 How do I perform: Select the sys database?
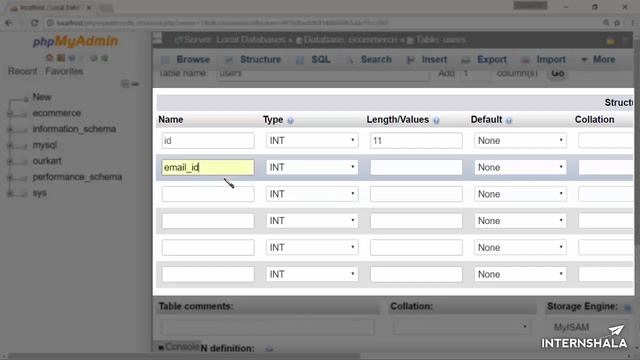(40, 193)
